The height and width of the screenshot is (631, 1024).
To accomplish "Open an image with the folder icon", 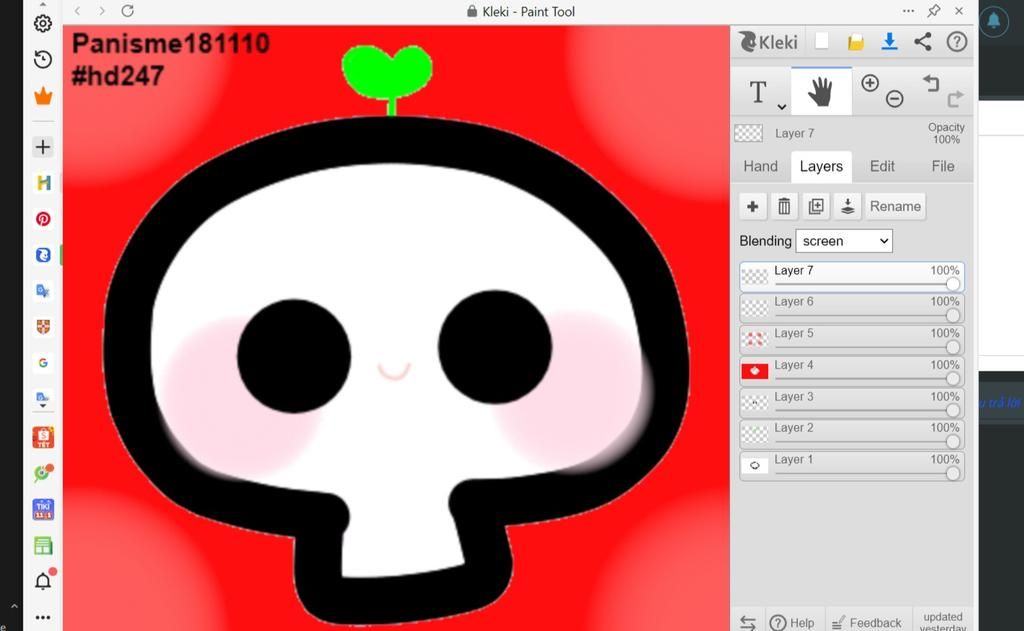I will click(856, 42).
